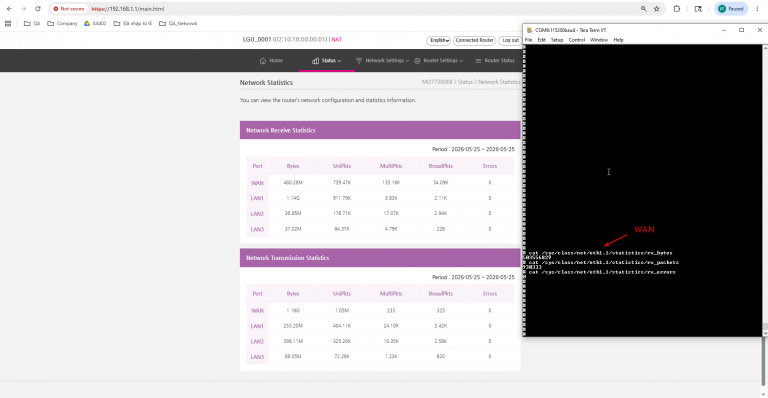Open the Tera Term Control menu
The image size is (768, 398).
[576, 40]
